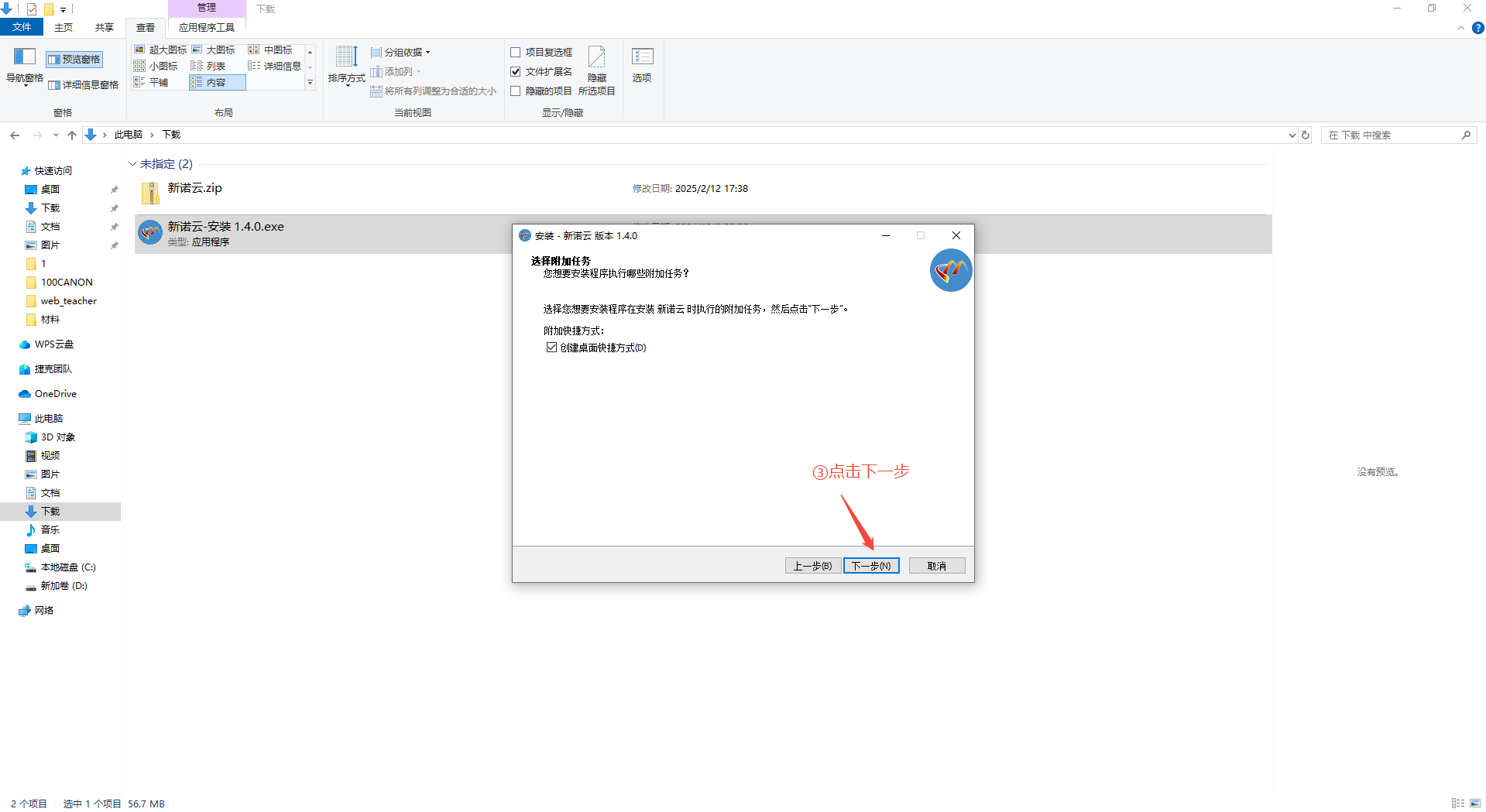Click 下载 in the address breadcrumb

[171, 135]
